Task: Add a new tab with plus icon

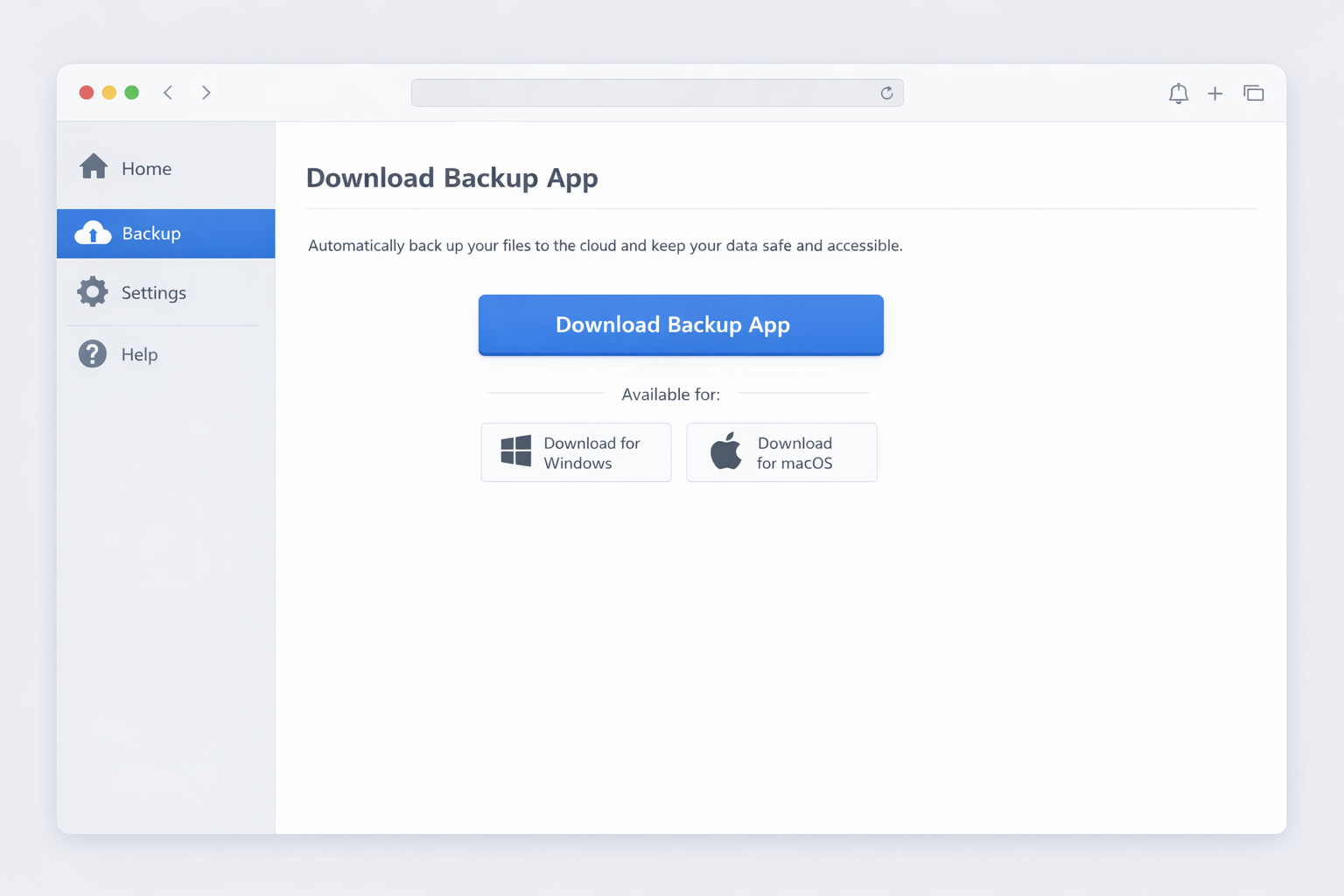Action: pos(1214,94)
